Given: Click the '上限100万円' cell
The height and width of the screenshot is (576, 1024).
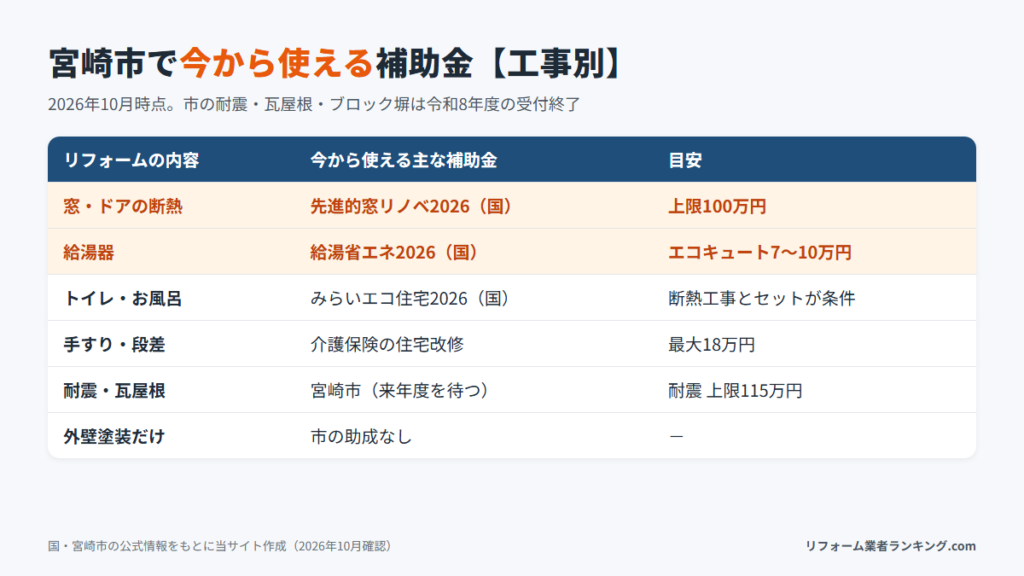Looking at the screenshot, I should (717, 206).
